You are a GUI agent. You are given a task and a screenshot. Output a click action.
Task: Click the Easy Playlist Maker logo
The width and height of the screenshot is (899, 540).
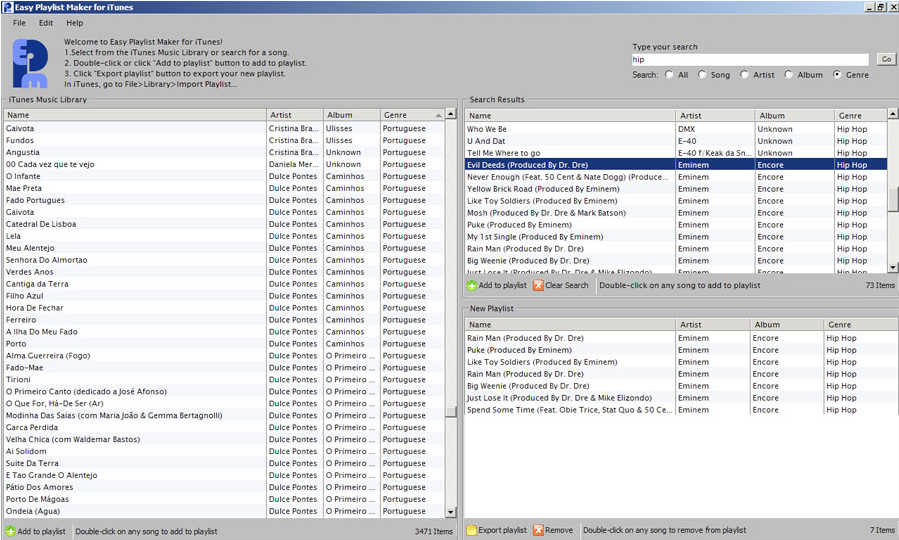click(x=30, y=63)
